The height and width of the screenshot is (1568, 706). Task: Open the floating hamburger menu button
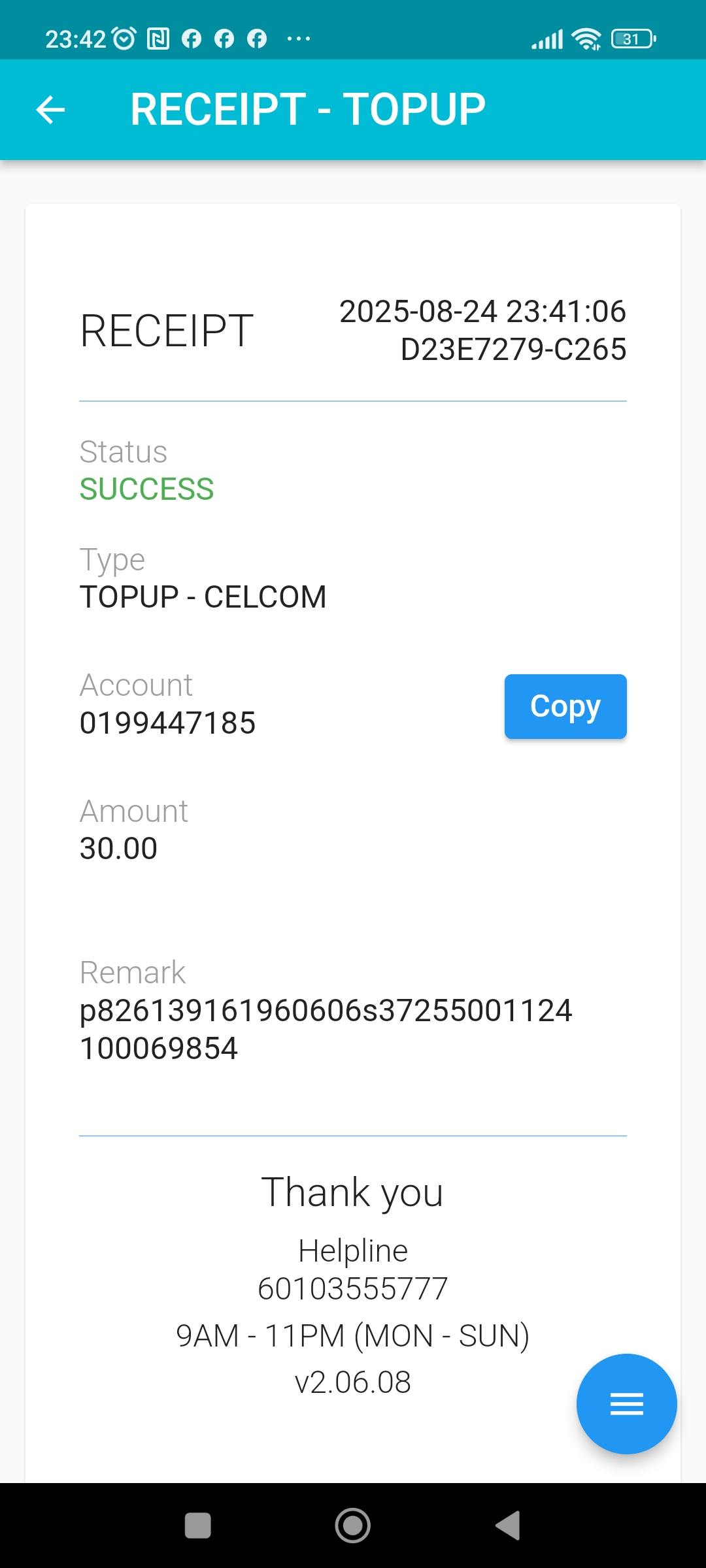tap(626, 1403)
